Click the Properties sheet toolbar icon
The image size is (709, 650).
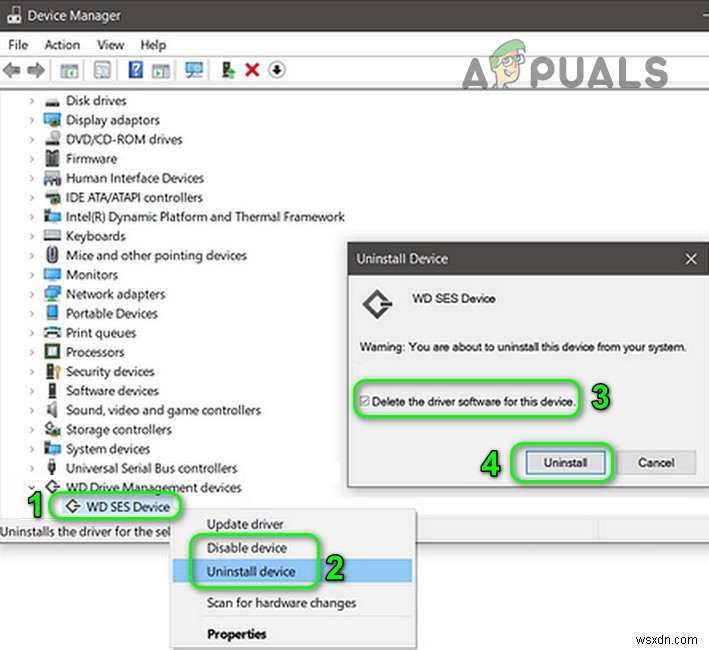pos(102,70)
